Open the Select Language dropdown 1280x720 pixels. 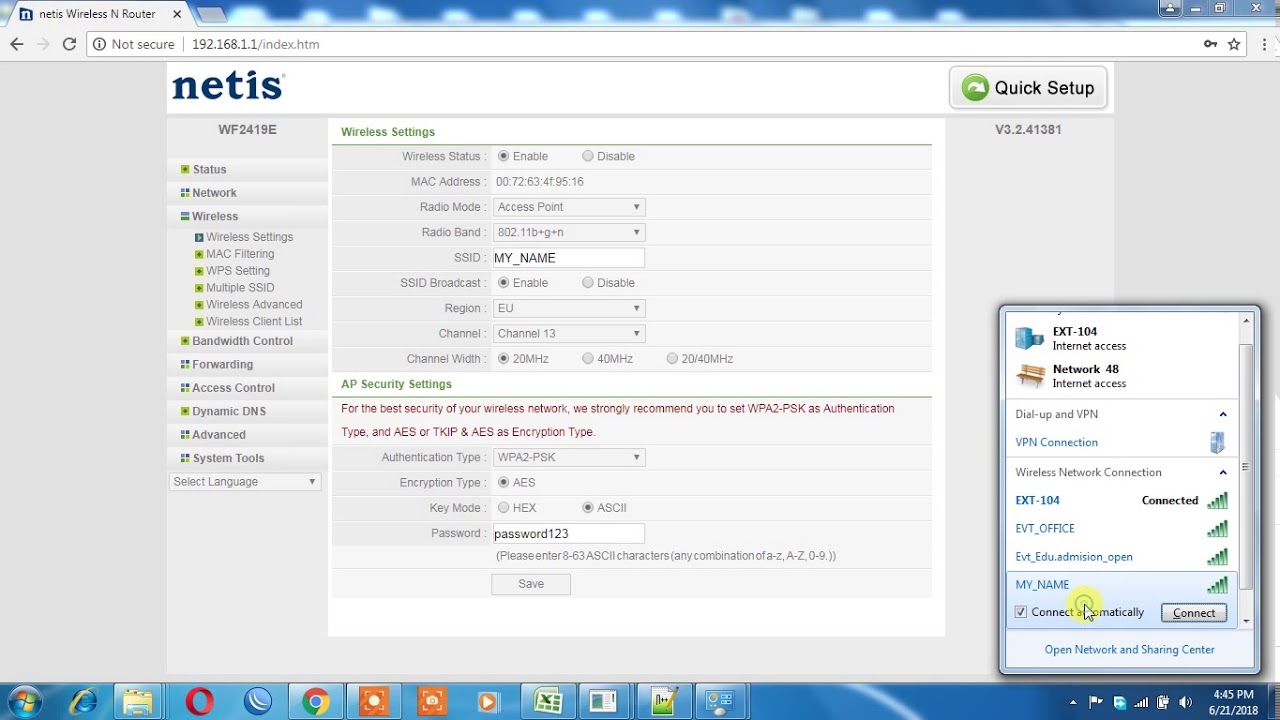244,482
